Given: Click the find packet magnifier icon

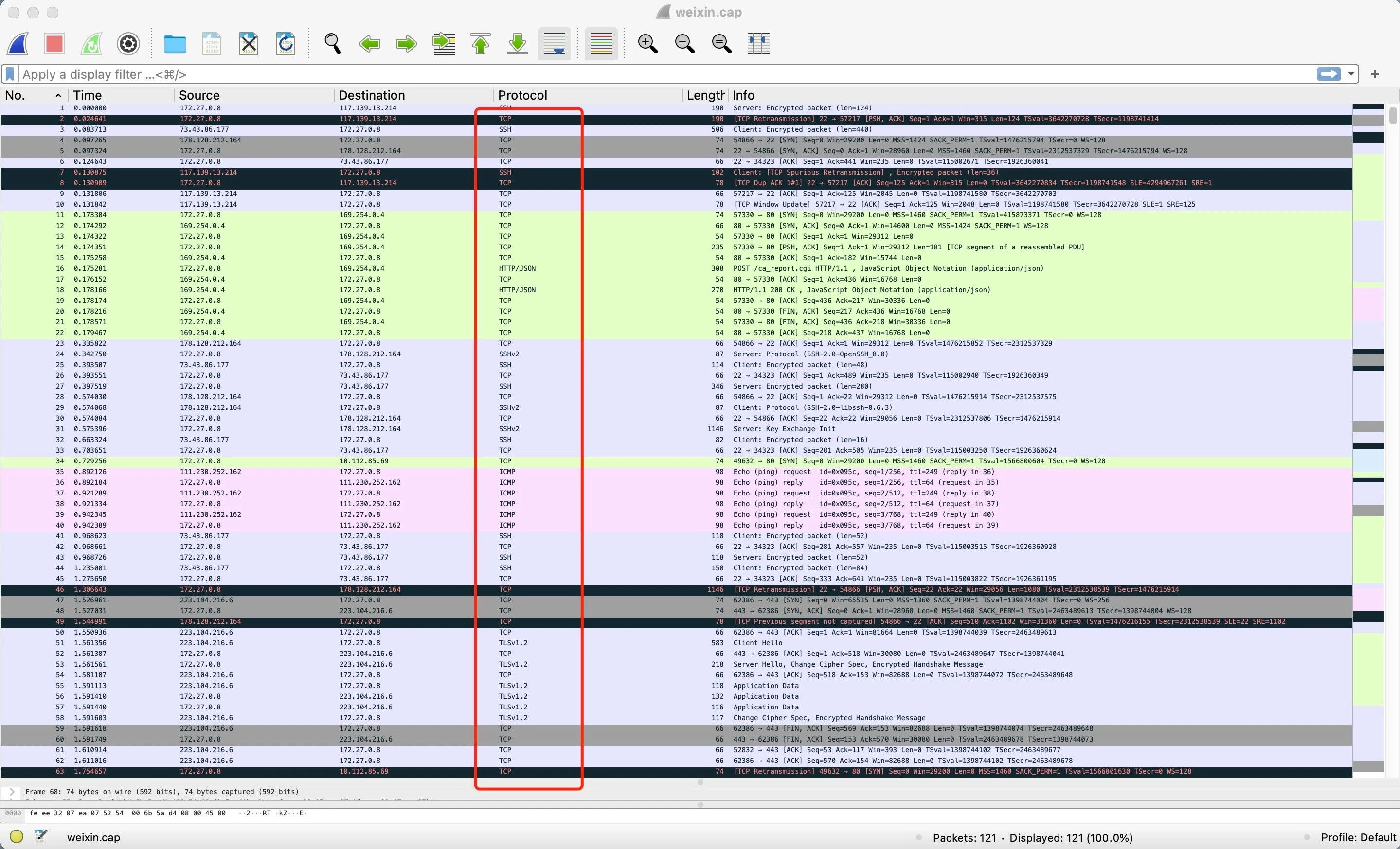Looking at the screenshot, I should (x=332, y=44).
